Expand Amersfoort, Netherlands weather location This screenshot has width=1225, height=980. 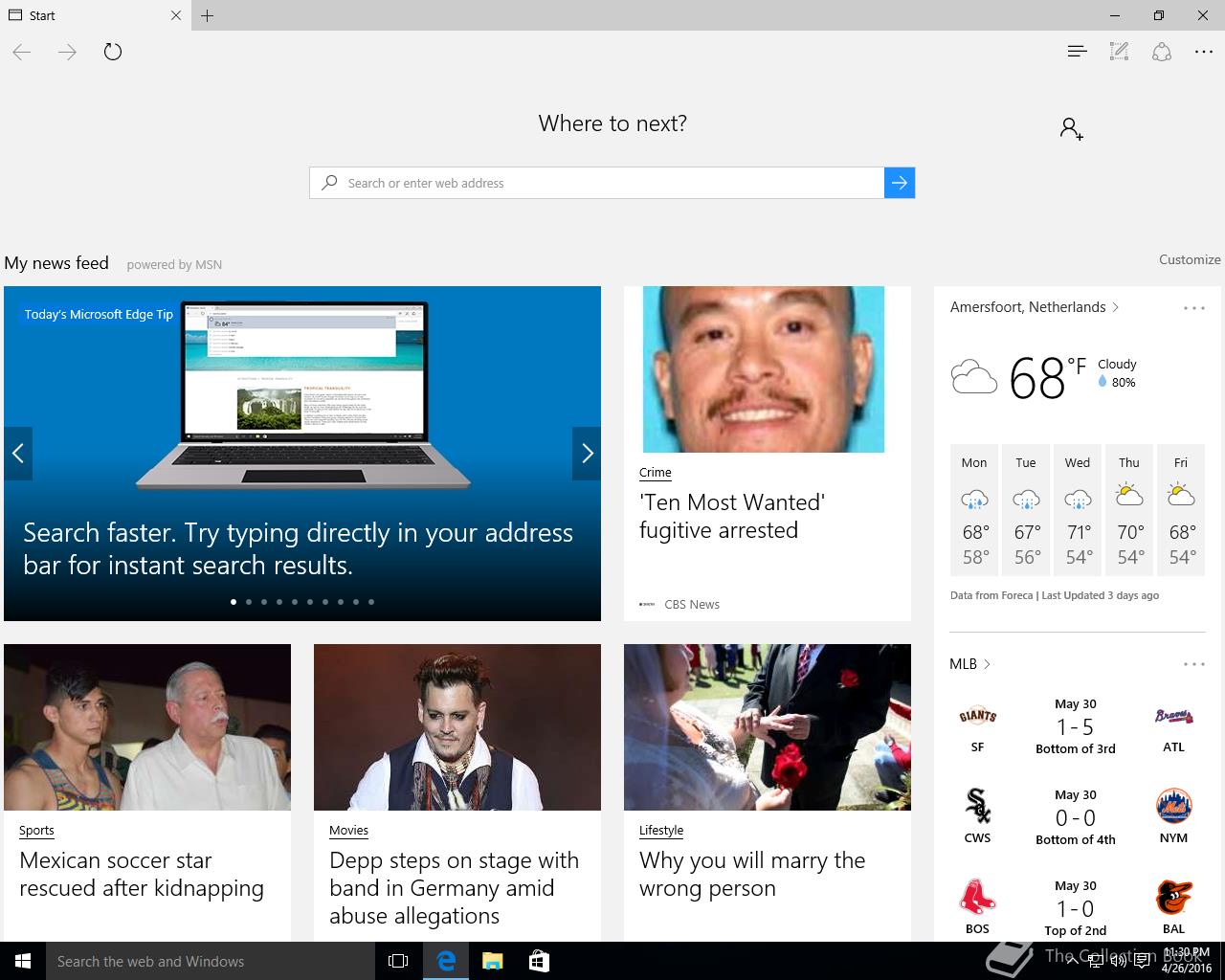tap(1035, 307)
